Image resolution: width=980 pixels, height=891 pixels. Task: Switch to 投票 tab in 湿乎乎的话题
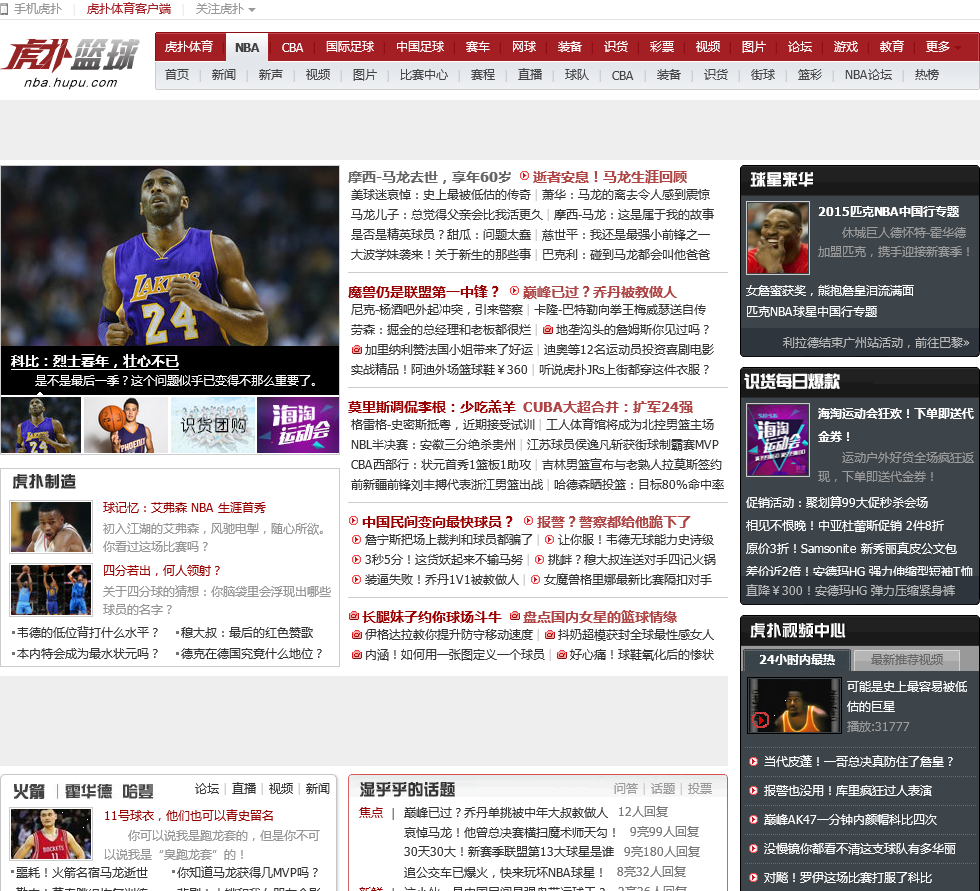[699, 789]
